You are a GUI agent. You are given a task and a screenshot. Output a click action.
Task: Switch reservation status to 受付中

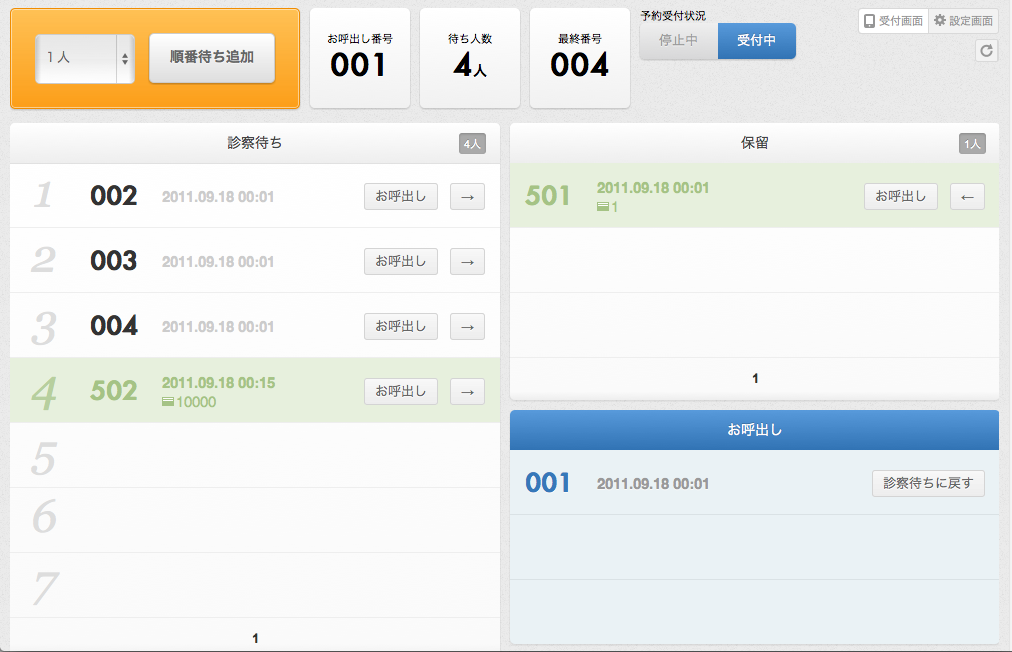756,41
